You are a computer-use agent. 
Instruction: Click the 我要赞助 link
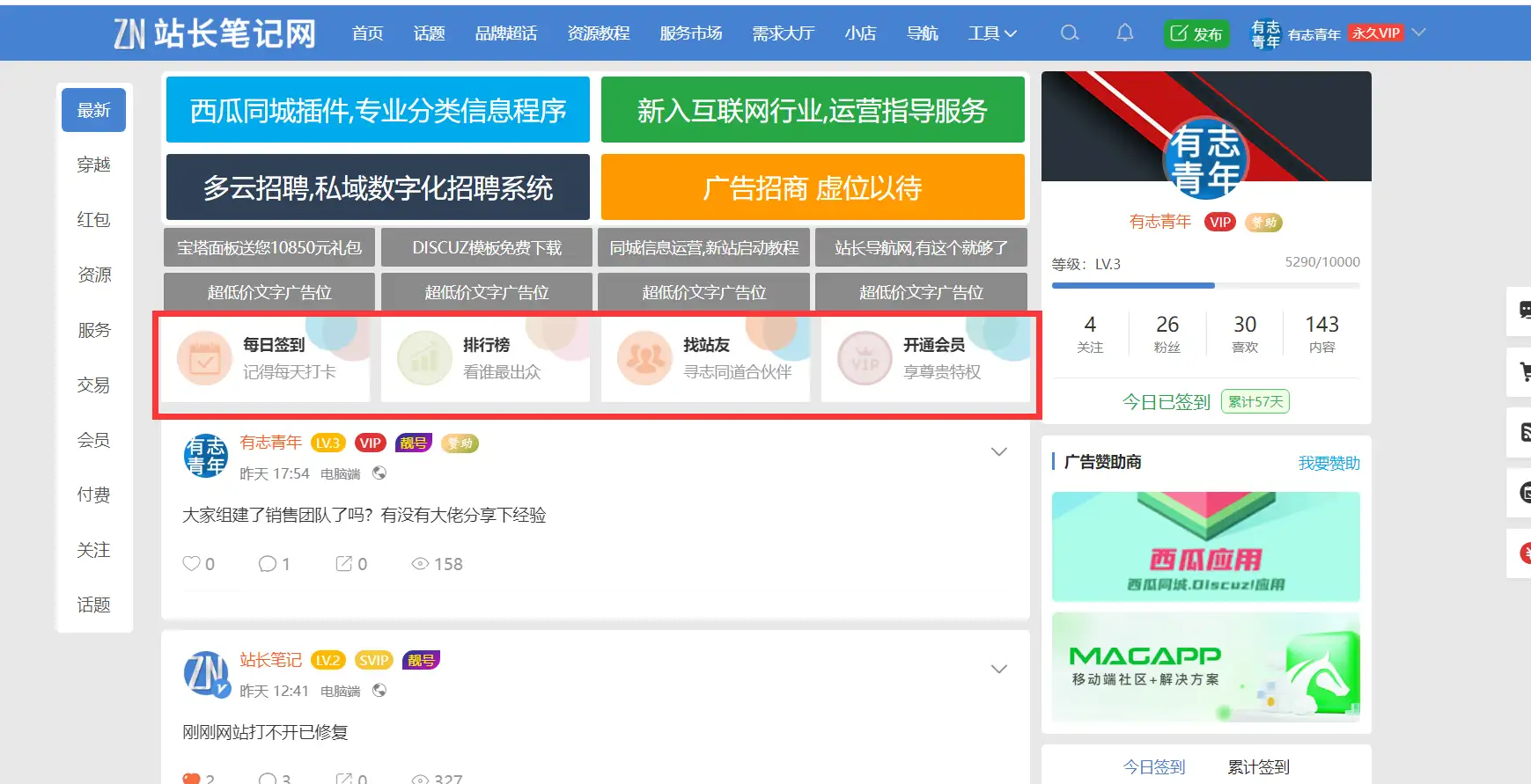click(1329, 463)
